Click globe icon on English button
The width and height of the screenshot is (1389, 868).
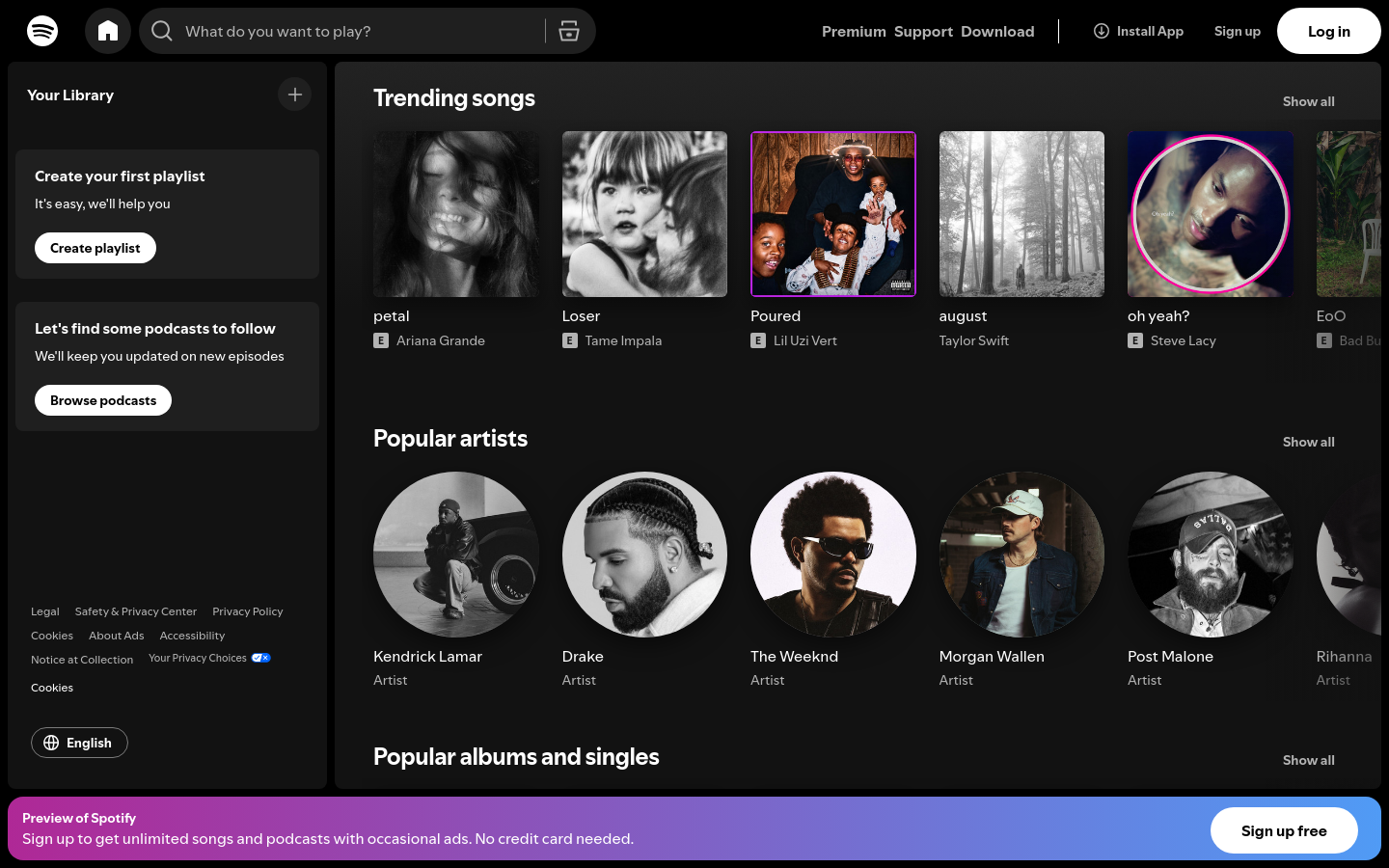51,743
